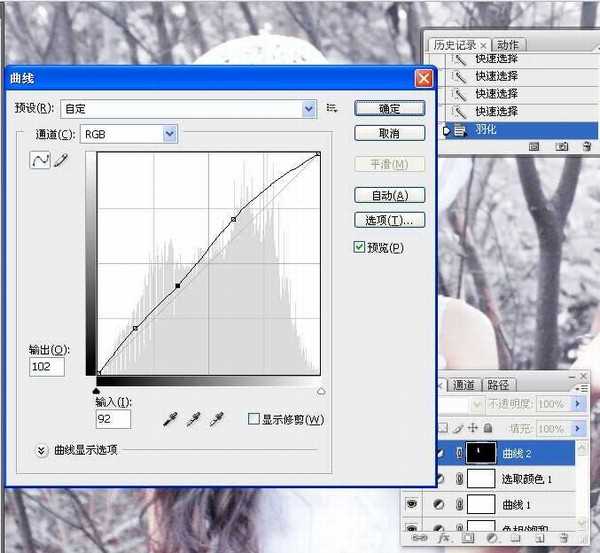This screenshot has width=600, height=553.
Task: Click the 自动 auto button
Action: pyautogui.click(x=390, y=195)
